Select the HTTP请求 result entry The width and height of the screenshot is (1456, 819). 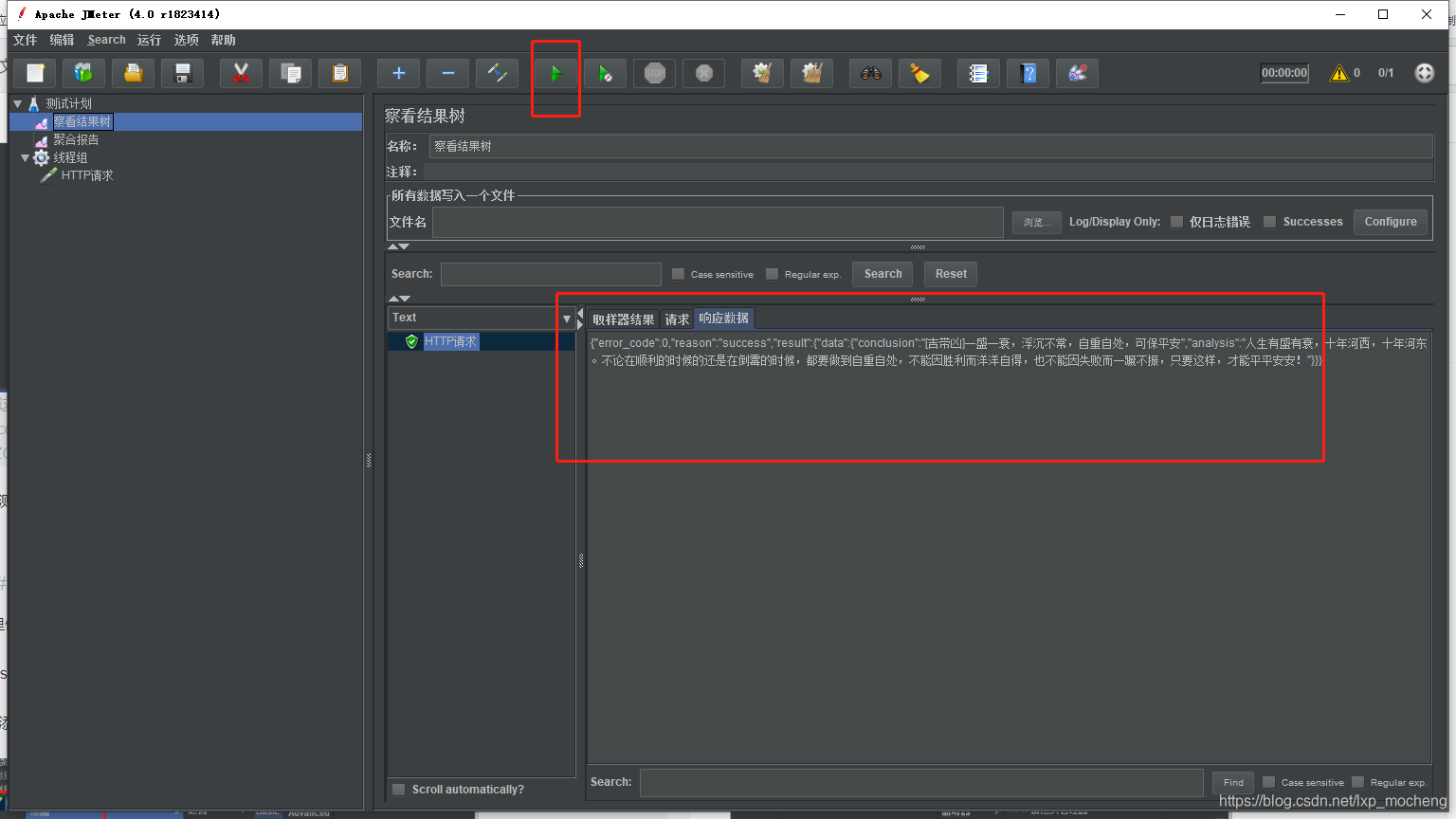click(x=451, y=341)
